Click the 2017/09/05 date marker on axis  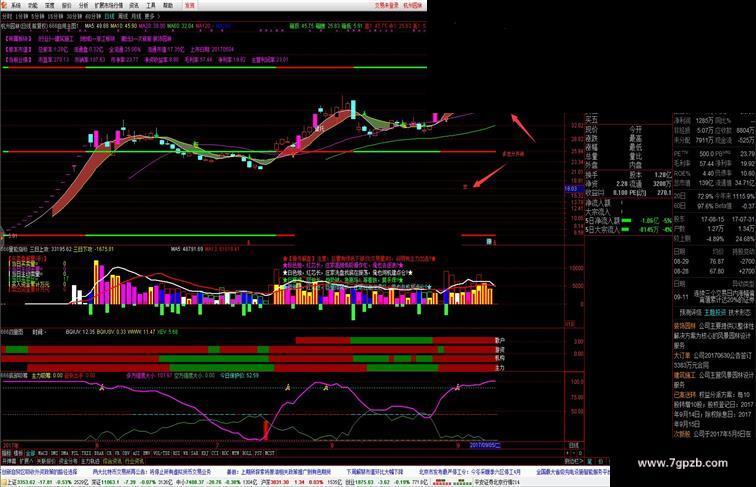tap(484, 446)
